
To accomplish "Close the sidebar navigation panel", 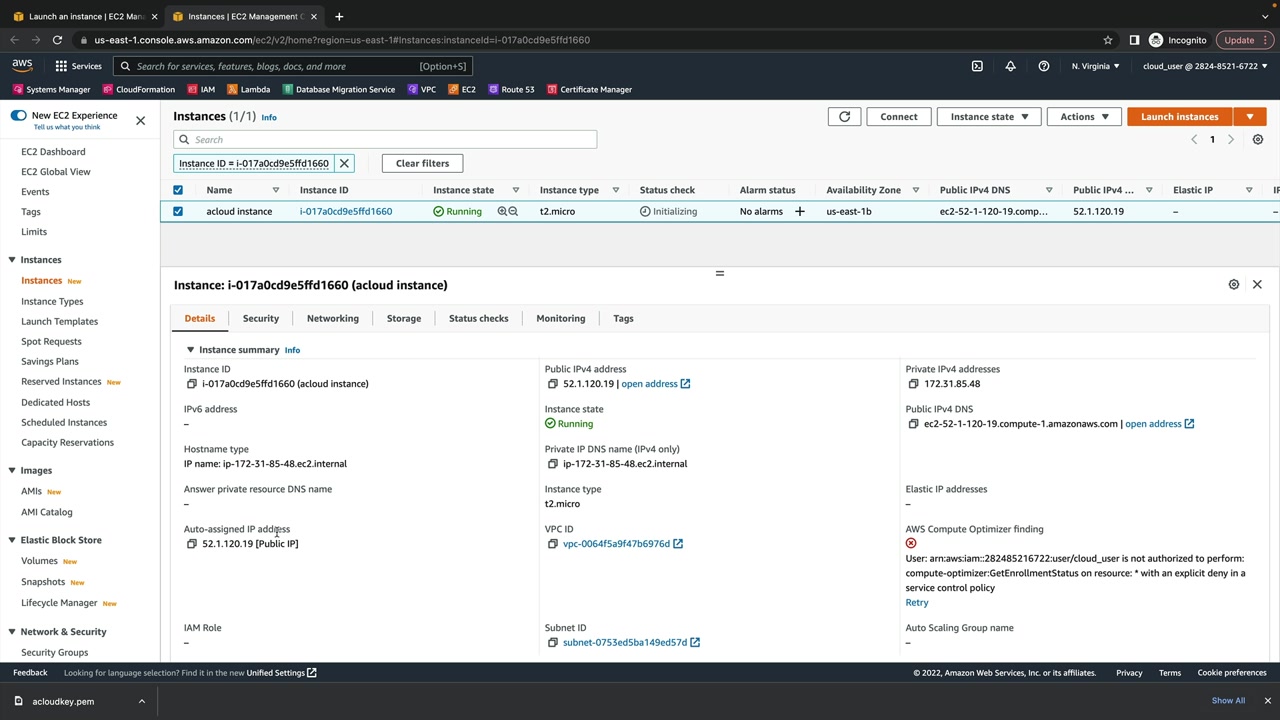I will (140, 120).
